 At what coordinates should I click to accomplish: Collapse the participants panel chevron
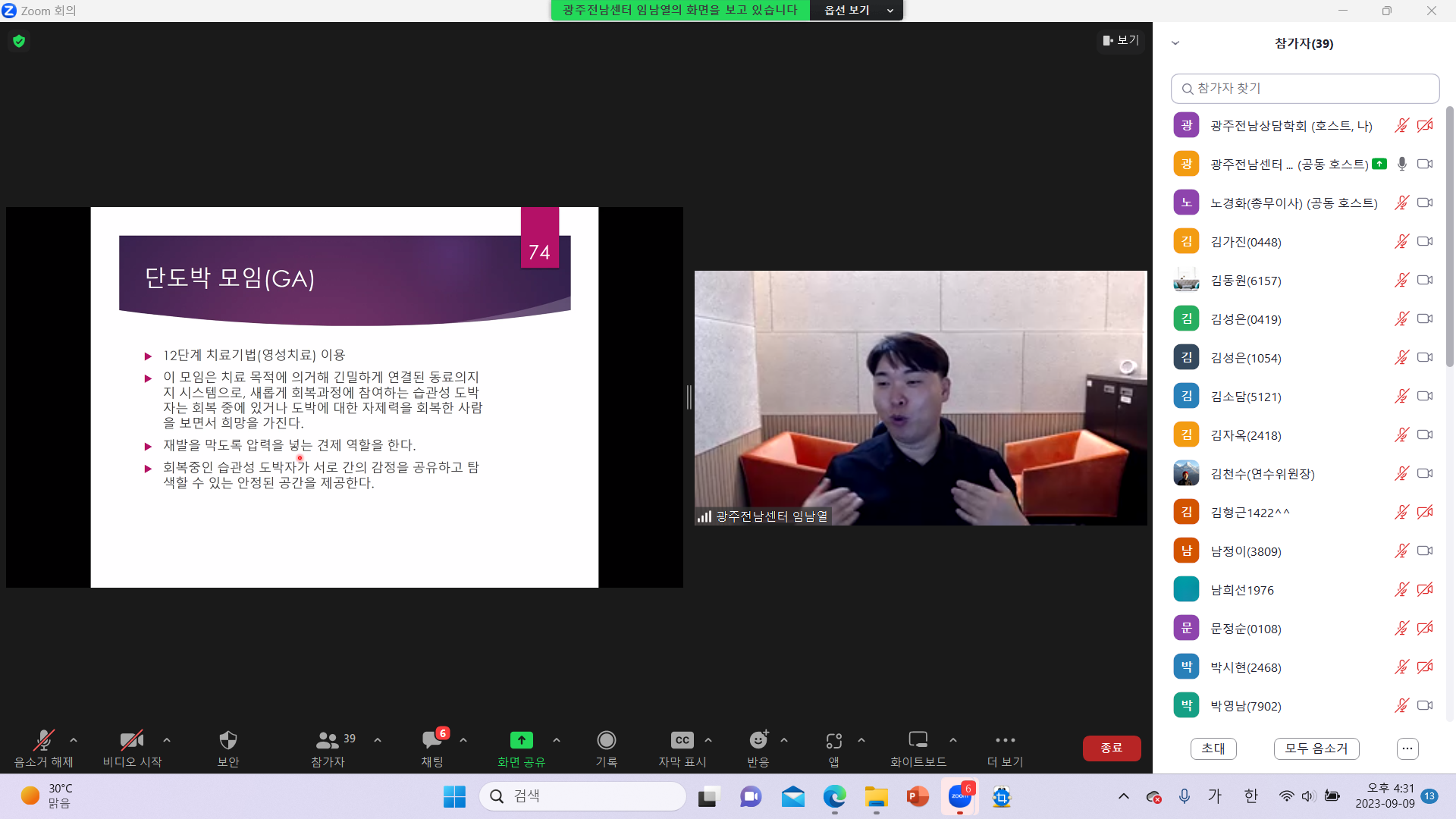coord(1175,43)
